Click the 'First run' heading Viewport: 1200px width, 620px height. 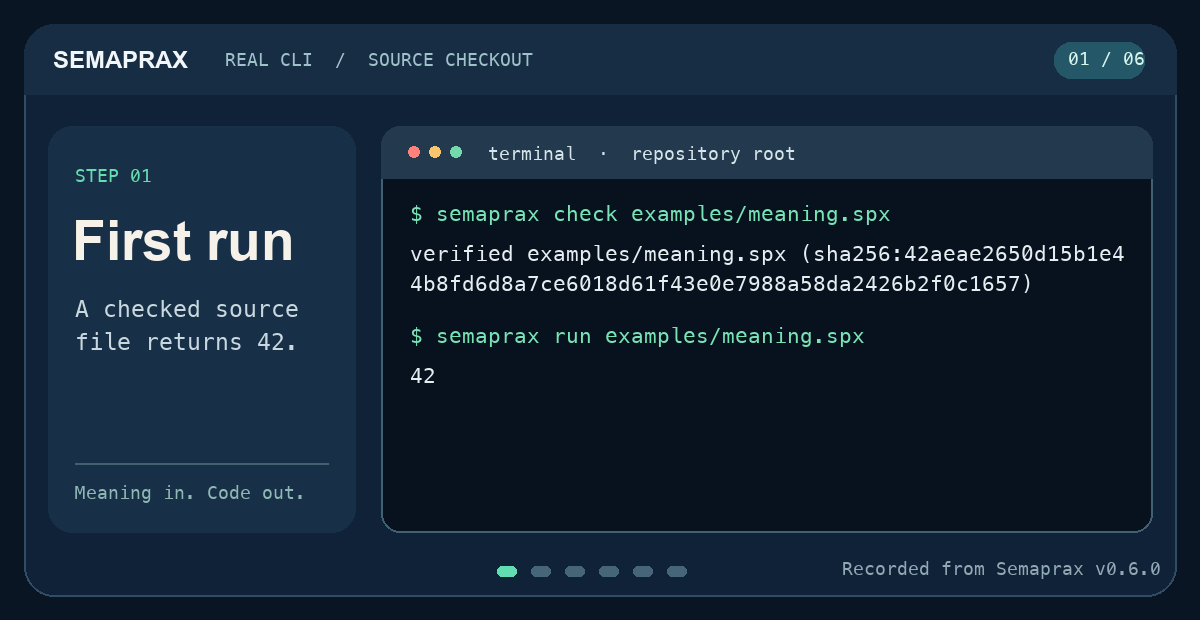(184, 241)
